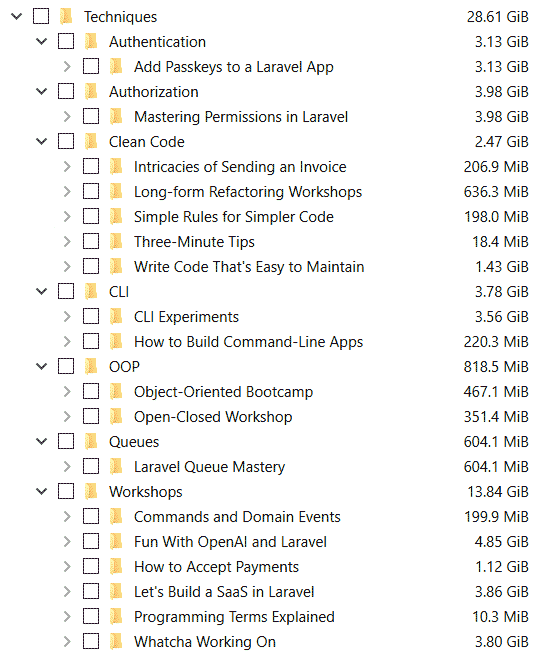The width and height of the screenshot is (537, 659).
Task: Click the Let's Build a SaaS in Laravel folder icon
Action: [116, 592]
